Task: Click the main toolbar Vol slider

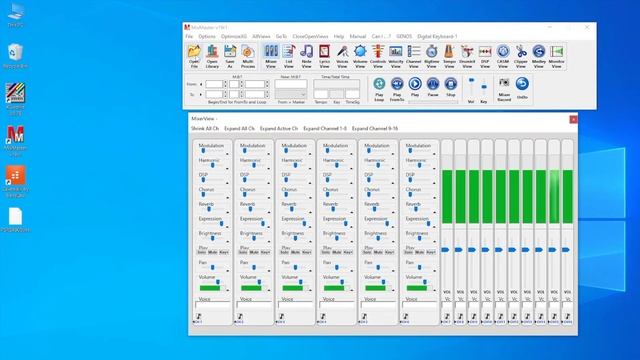Action: pyautogui.click(x=471, y=80)
